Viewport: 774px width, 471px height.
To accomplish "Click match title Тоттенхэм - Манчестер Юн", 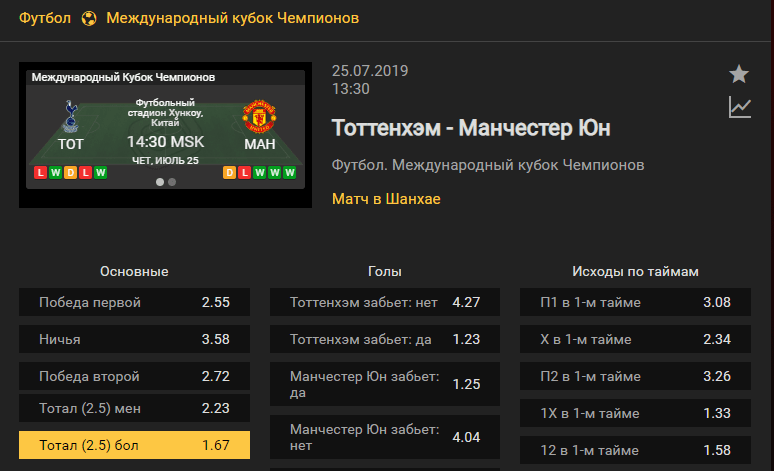I will pos(471,128).
